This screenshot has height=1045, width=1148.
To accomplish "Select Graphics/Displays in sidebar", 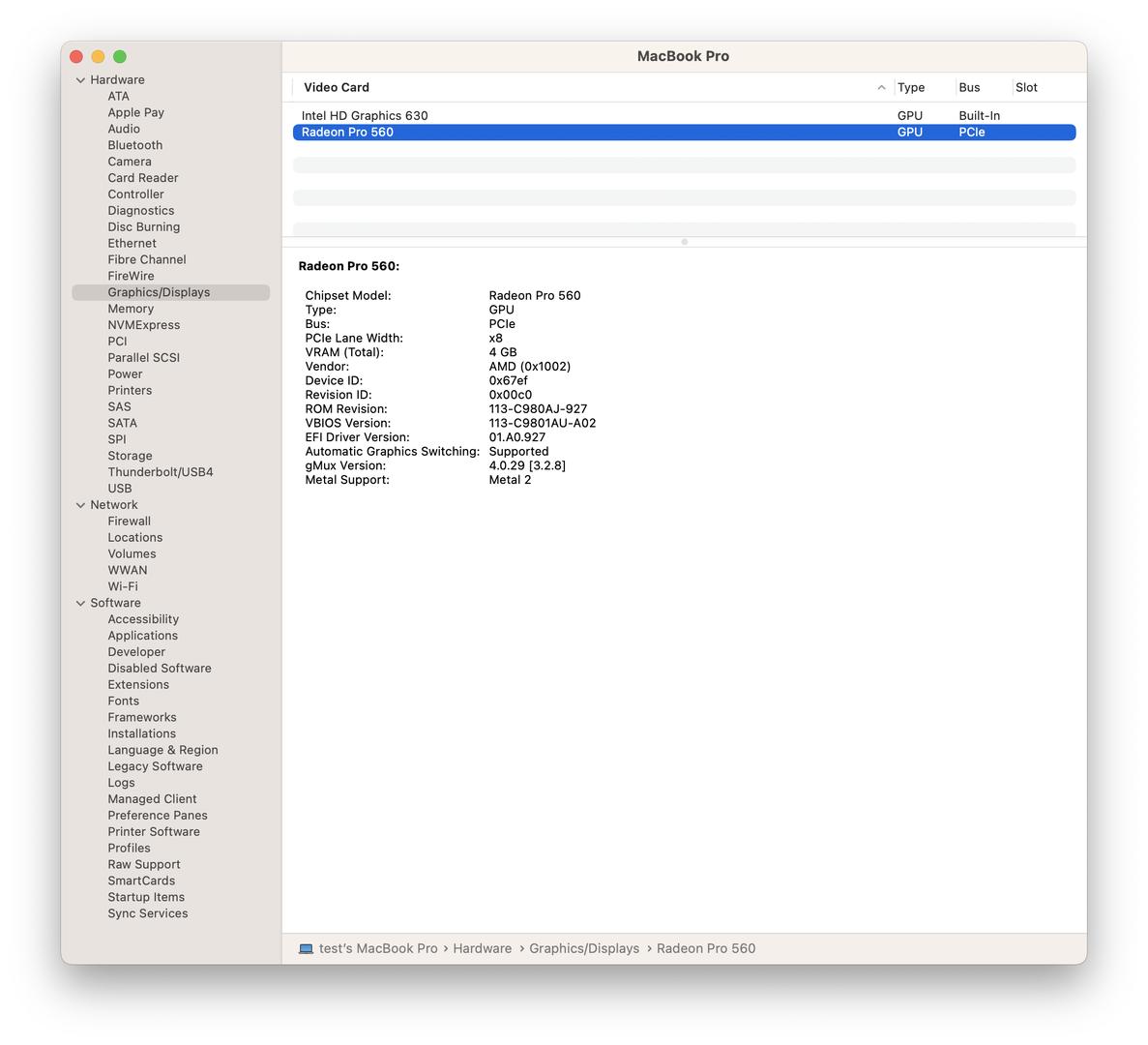I will pos(170,292).
